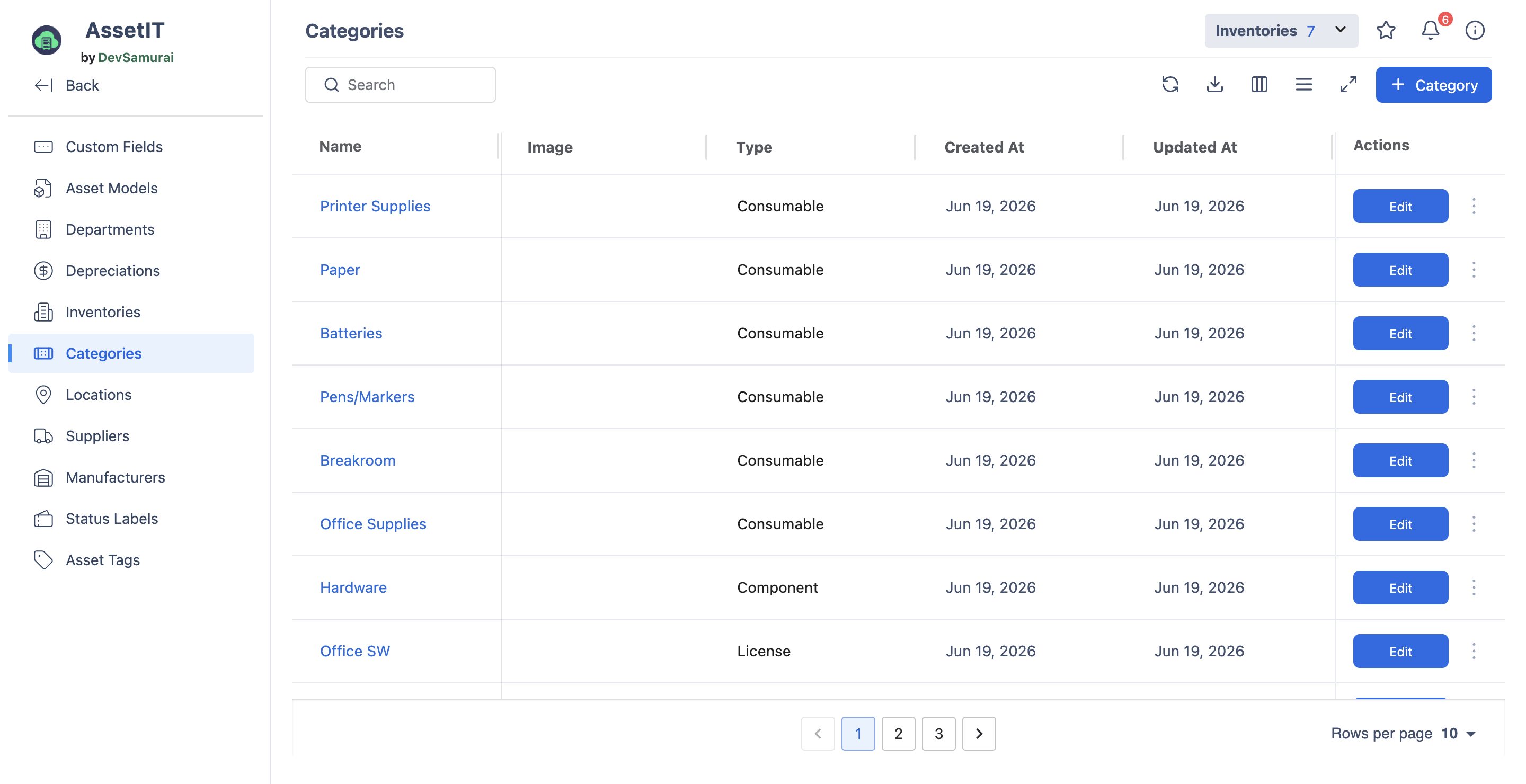
Task: Open Asset Models in sidebar
Action: pos(131,188)
